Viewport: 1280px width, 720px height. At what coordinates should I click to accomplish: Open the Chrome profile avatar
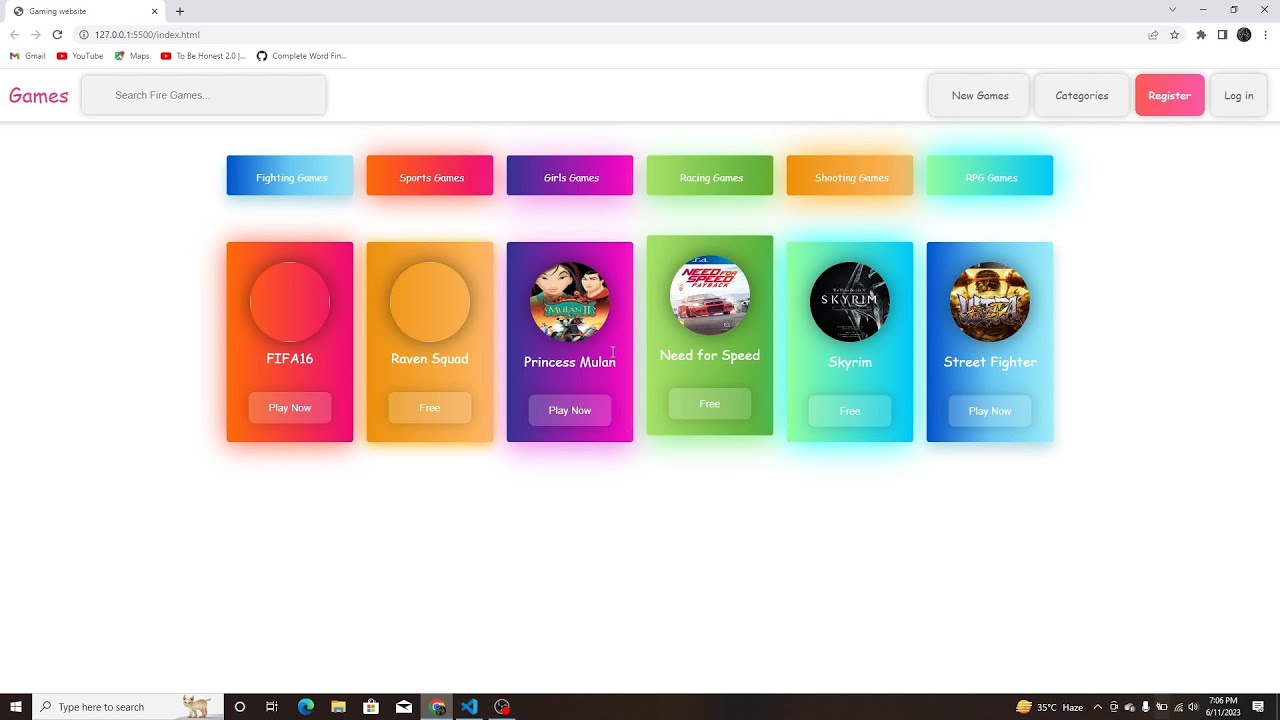[1244, 34]
